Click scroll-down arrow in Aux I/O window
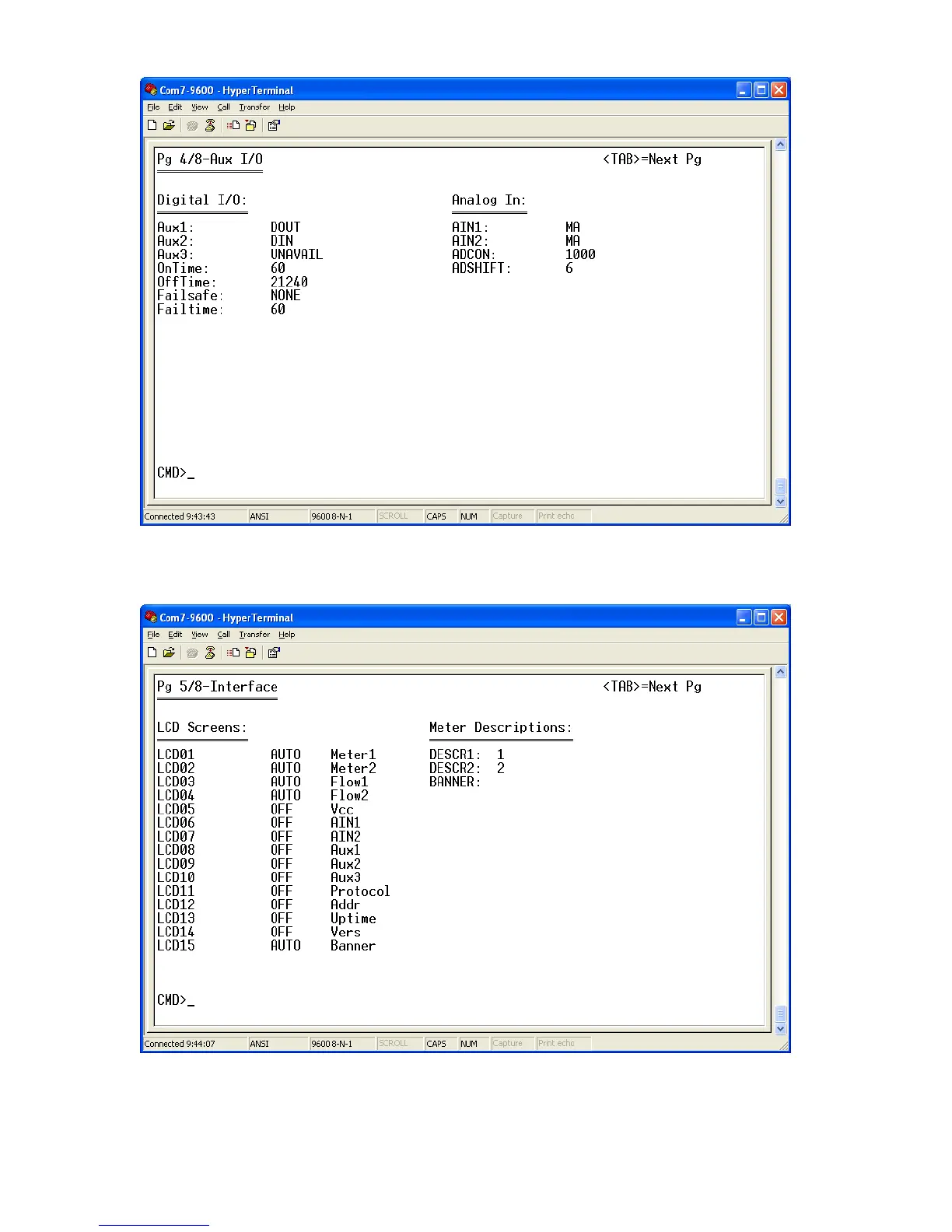 tap(781, 502)
